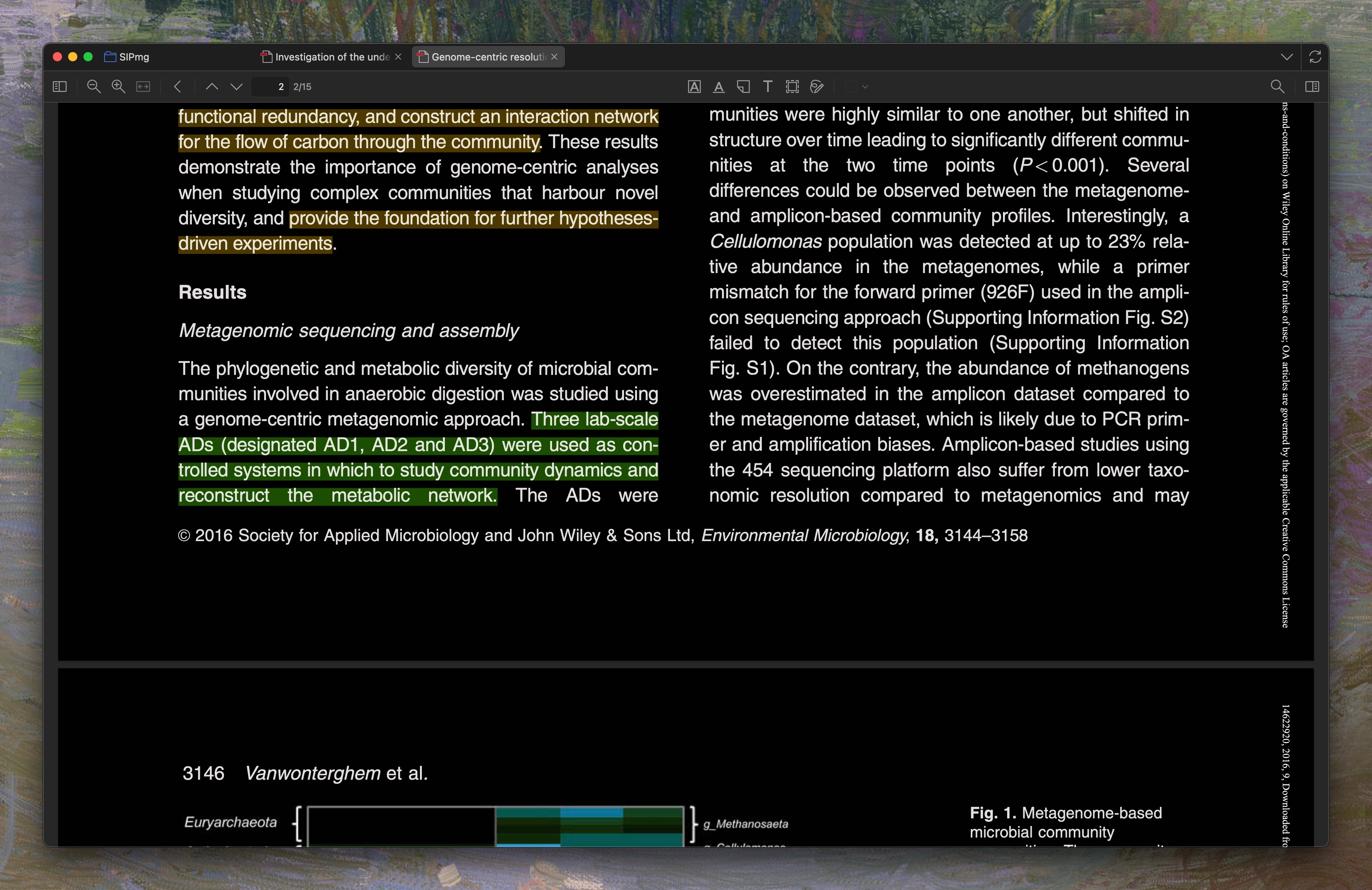Select the underline text tool
Viewport: 1372px width, 890px height.
[718, 87]
